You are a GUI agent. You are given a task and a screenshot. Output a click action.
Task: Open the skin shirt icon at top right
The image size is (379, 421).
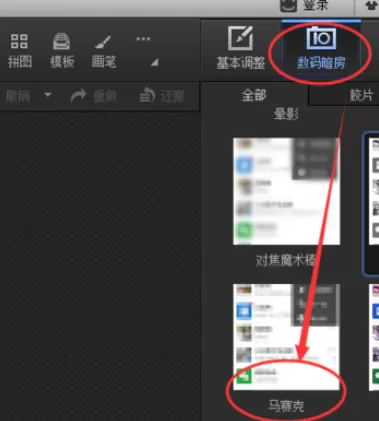click(371, 6)
